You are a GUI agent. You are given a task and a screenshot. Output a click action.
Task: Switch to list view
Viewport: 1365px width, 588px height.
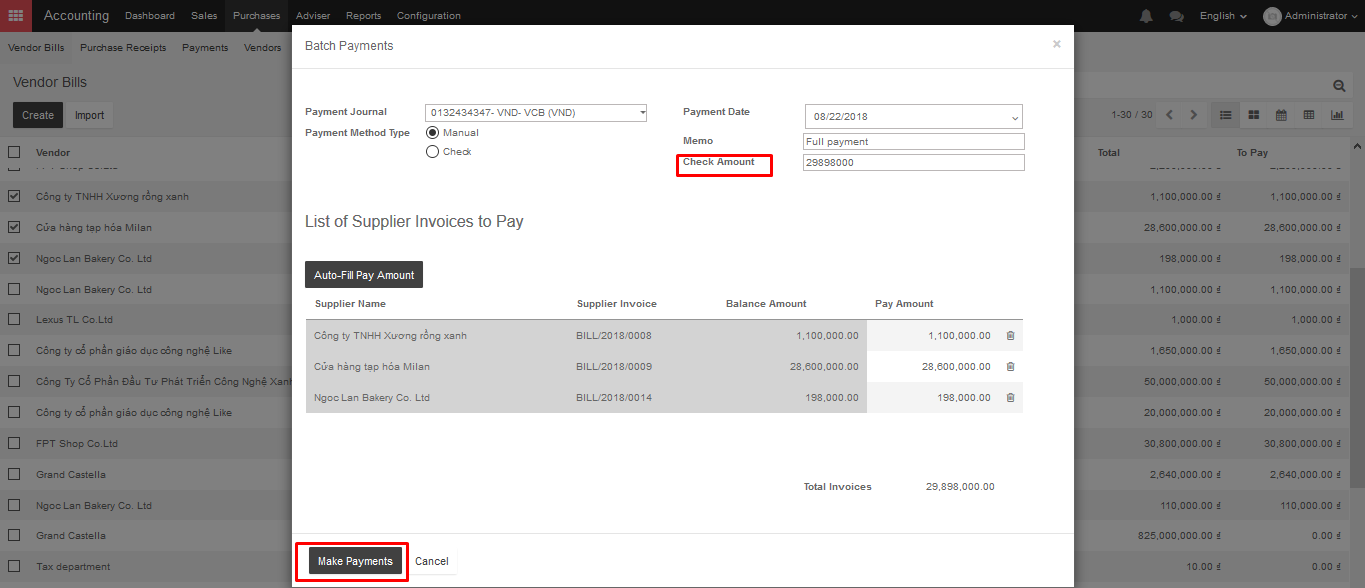click(1225, 115)
